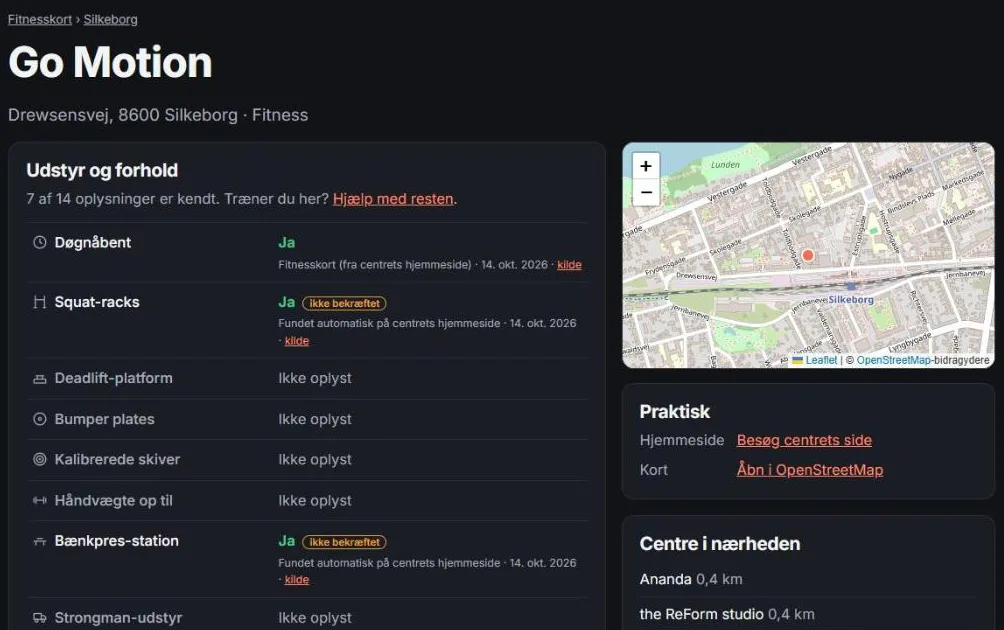Image resolution: width=1004 pixels, height=630 pixels.
Task: Click 'Ikke oplyst' value for Deadlift-platform
Action: [315, 378]
